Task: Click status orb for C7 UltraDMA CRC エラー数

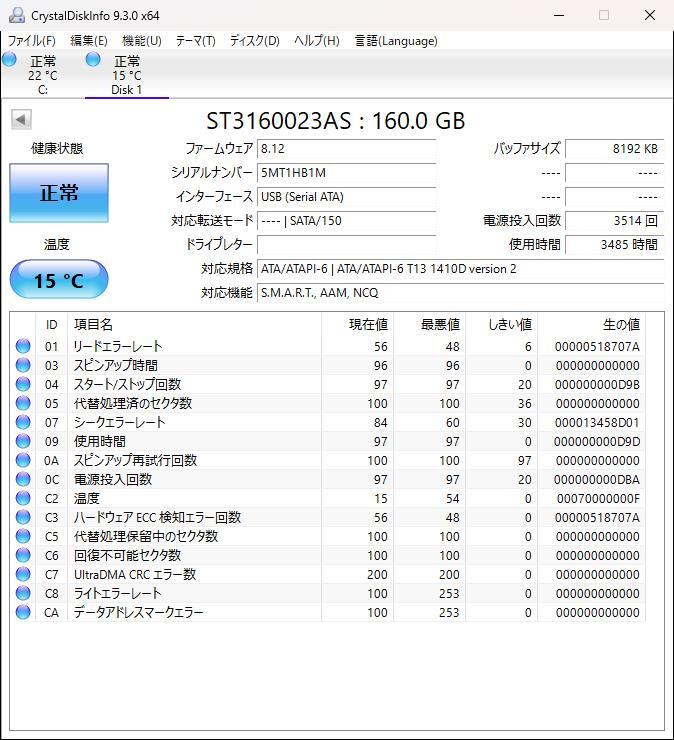Action: 23,574
